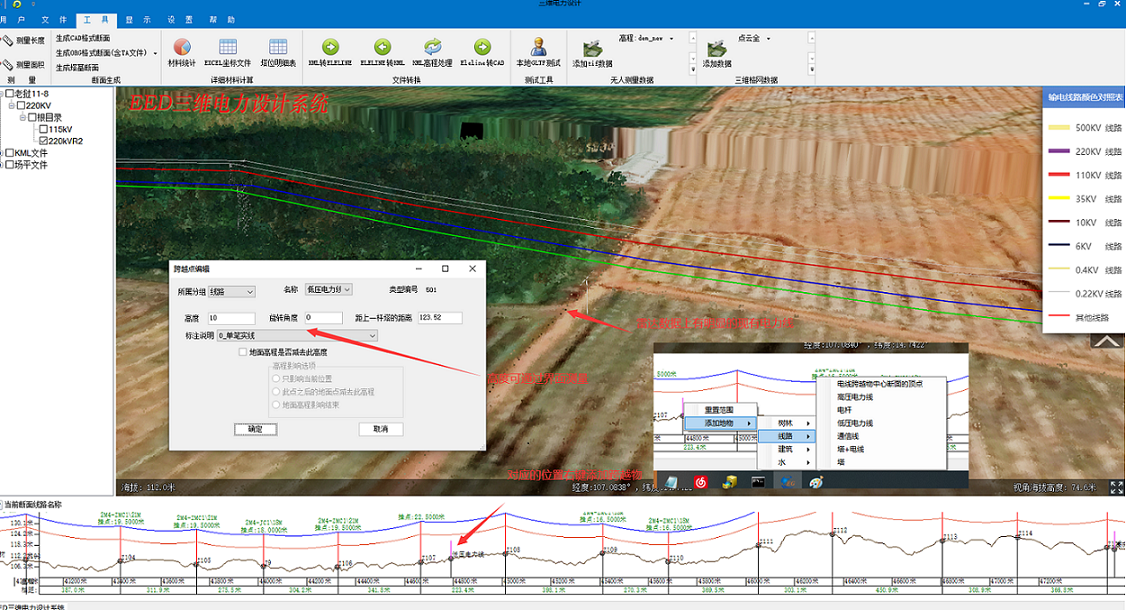Click the 材料统计 pie chart icon
Image resolution: width=1126 pixels, height=610 pixels.
tap(182, 47)
